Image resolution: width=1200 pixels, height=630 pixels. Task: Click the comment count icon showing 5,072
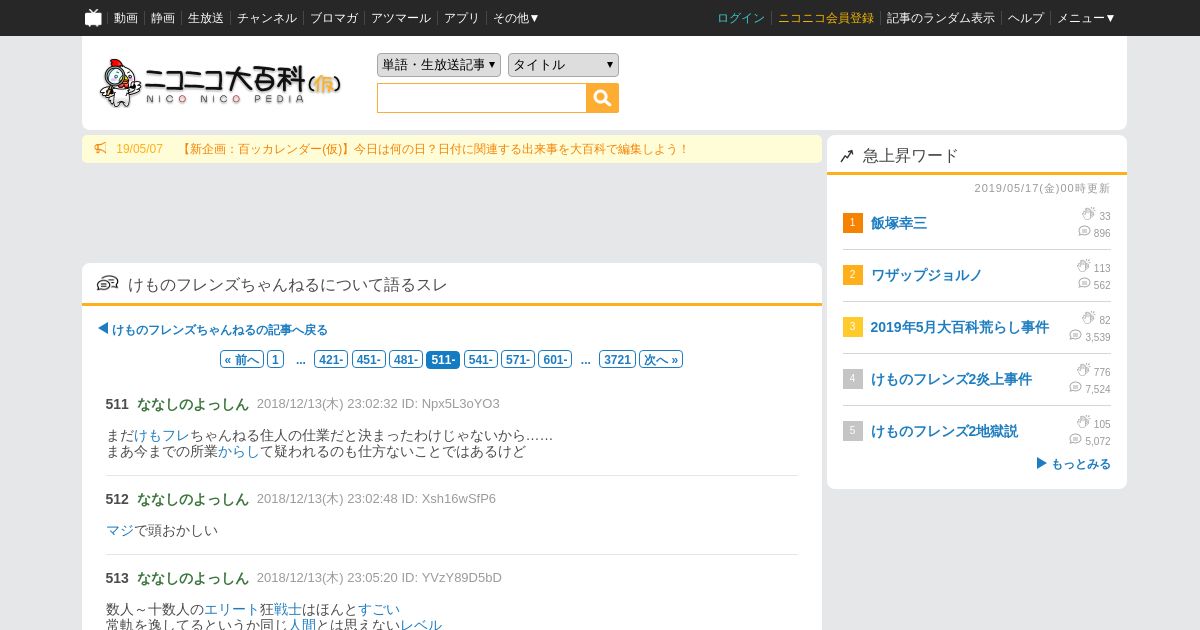1075,439
